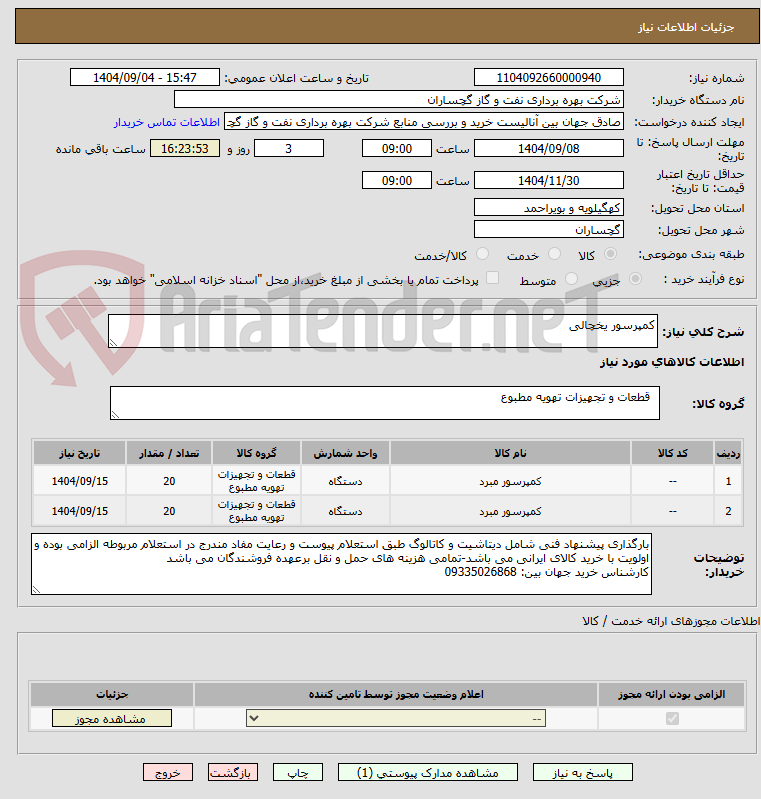Click کمپرسور مبرد in row 2
The width and height of the screenshot is (761, 799).
510,511
